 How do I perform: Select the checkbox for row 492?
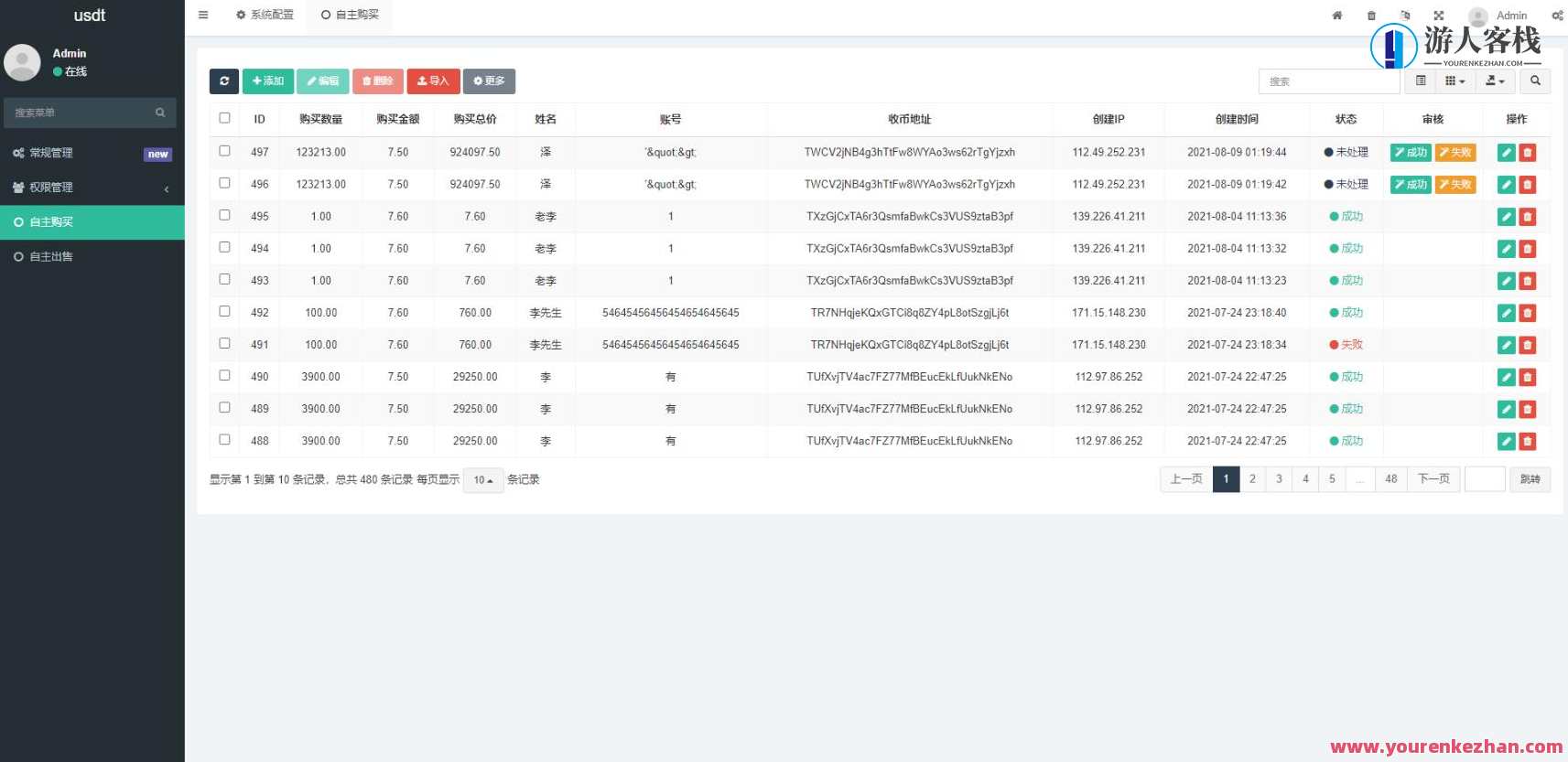(x=224, y=311)
